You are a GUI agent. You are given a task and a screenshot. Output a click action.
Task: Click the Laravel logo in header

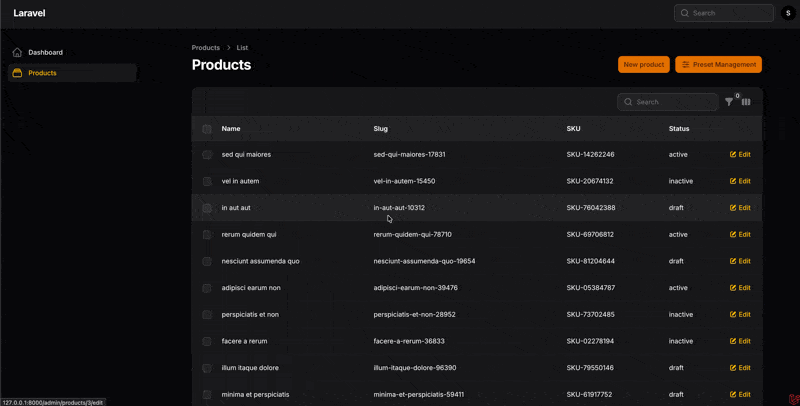[29, 13]
